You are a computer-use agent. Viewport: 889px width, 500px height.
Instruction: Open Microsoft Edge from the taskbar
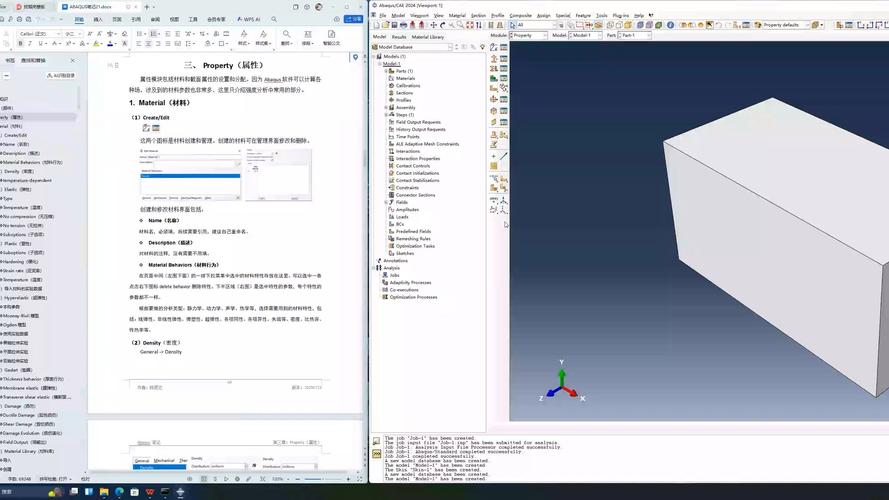119,491
